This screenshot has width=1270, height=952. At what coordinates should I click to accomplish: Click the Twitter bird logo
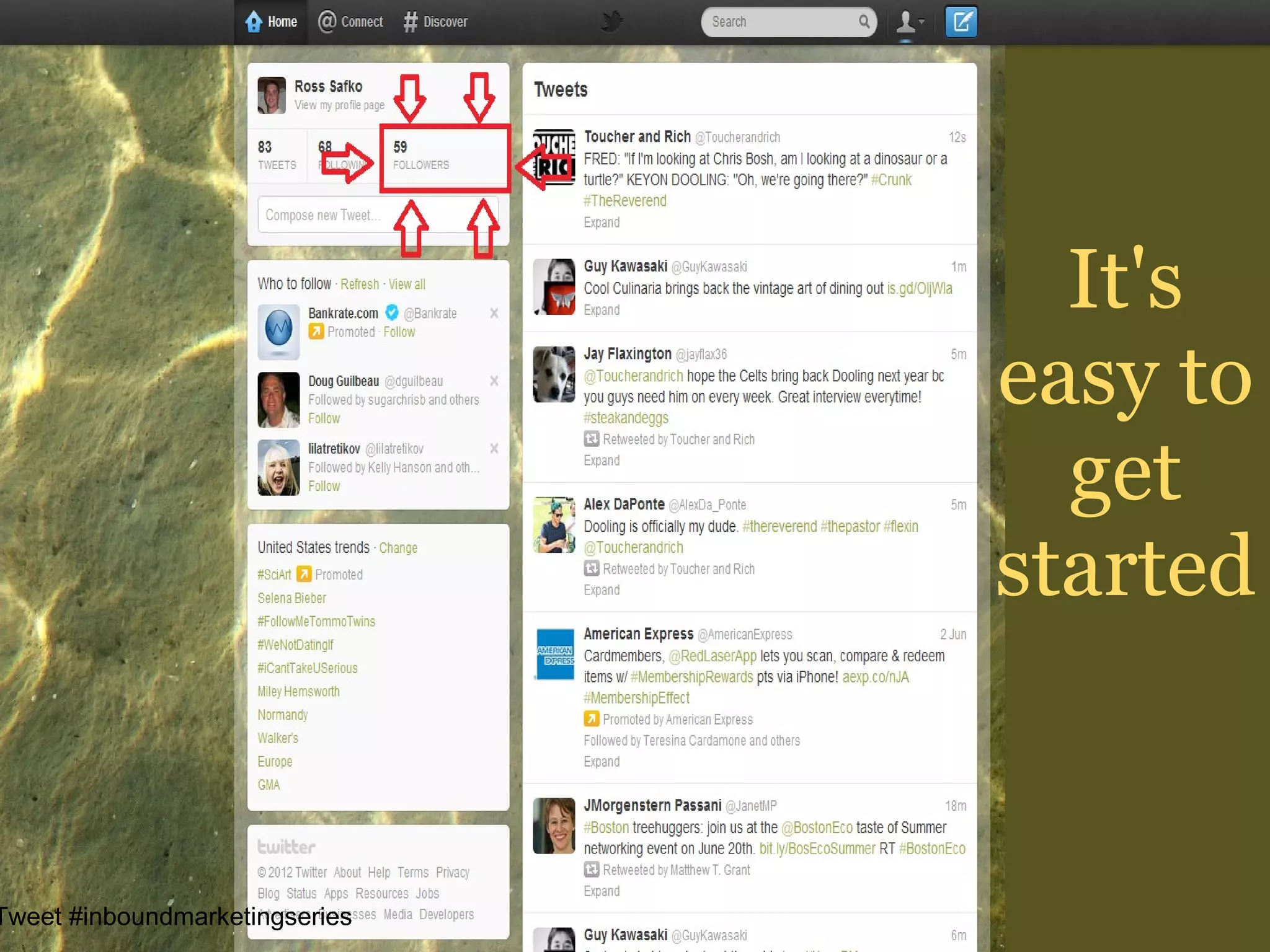tap(611, 22)
